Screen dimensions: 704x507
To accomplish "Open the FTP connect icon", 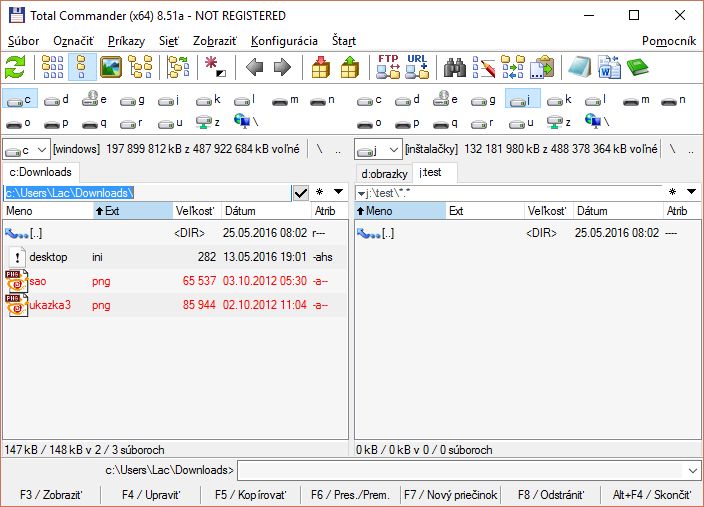I will [388, 67].
